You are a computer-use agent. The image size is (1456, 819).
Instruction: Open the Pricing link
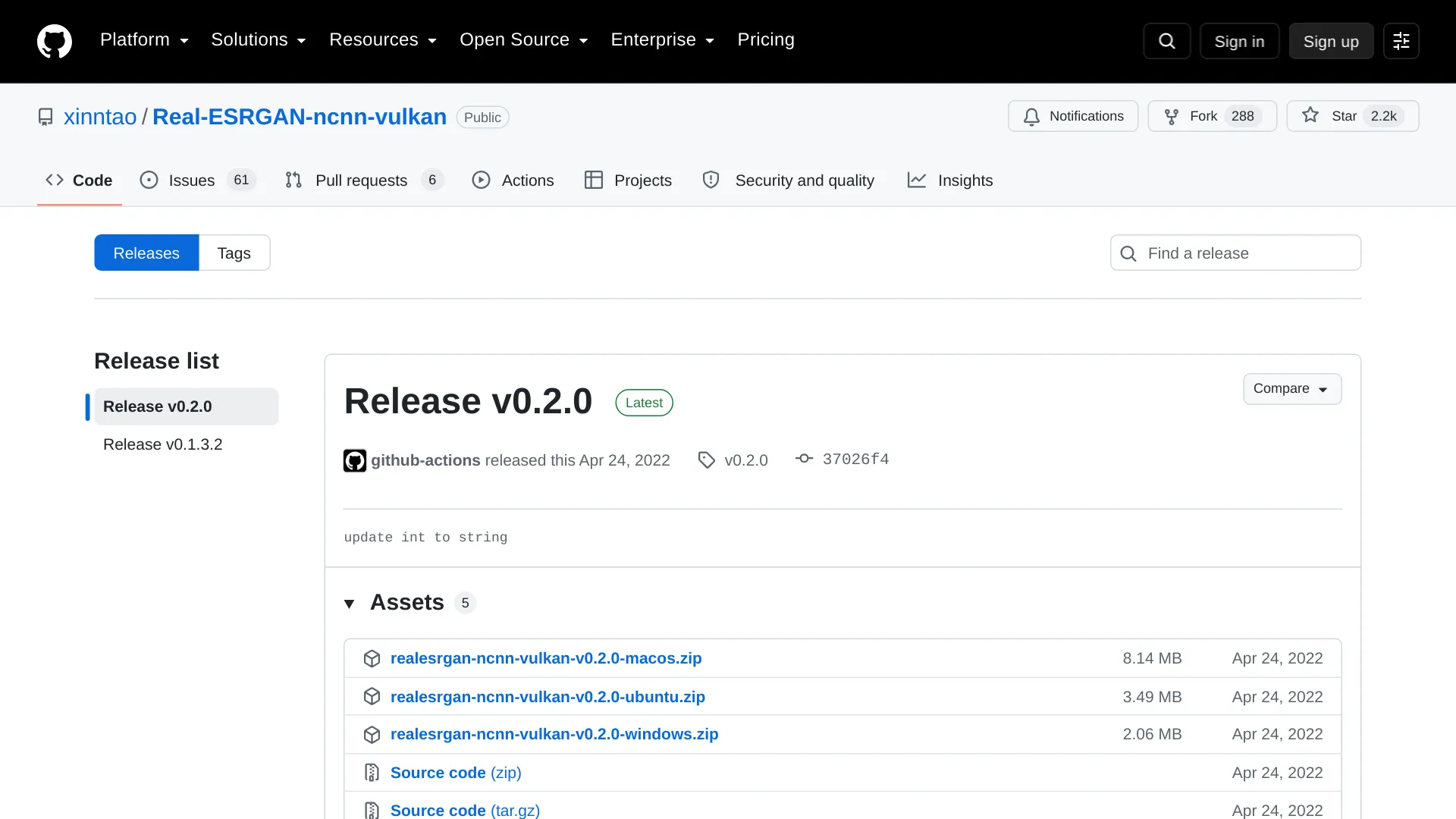click(766, 40)
